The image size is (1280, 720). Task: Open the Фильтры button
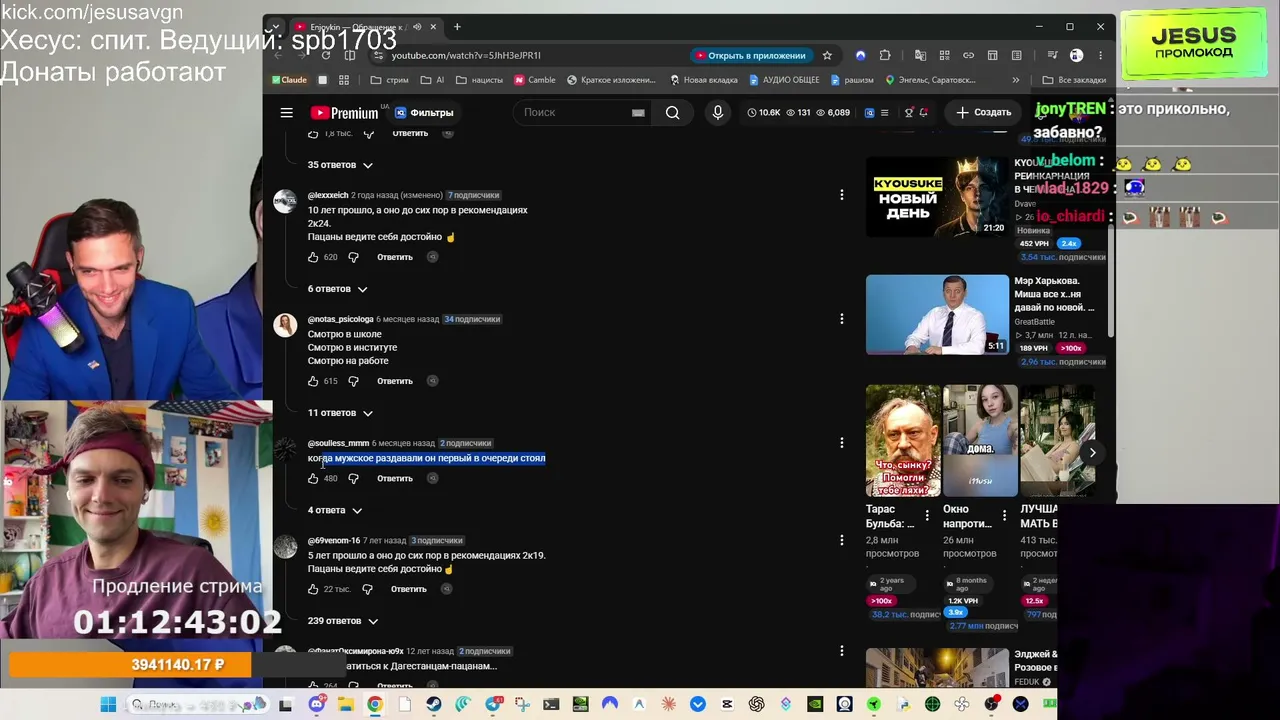pos(424,113)
